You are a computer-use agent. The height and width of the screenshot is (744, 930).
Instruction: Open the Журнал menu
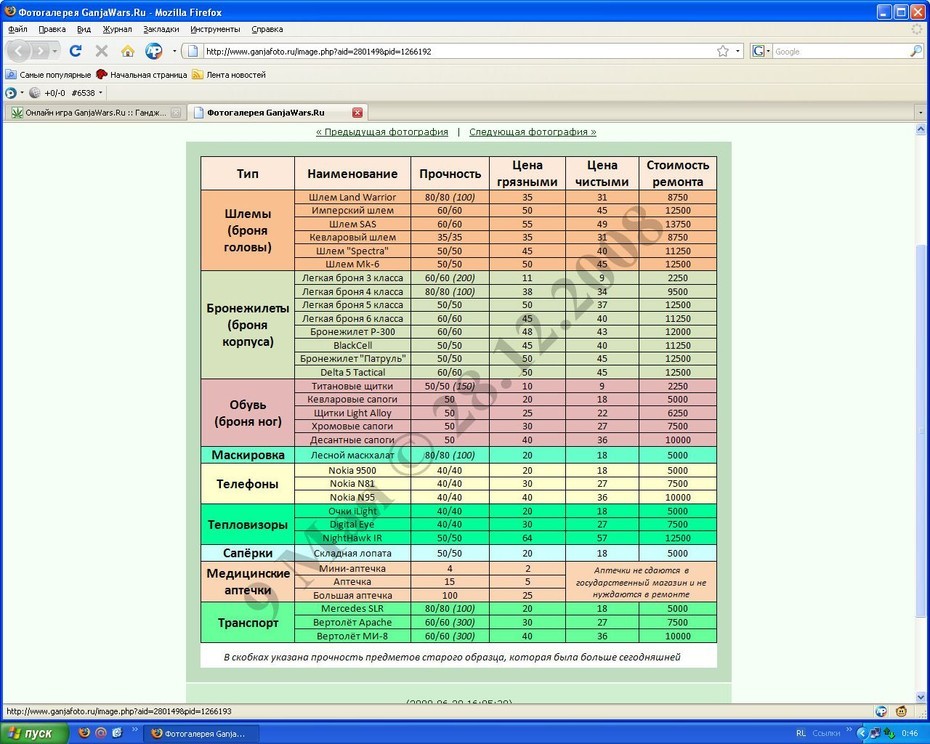[x=117, y=29]
